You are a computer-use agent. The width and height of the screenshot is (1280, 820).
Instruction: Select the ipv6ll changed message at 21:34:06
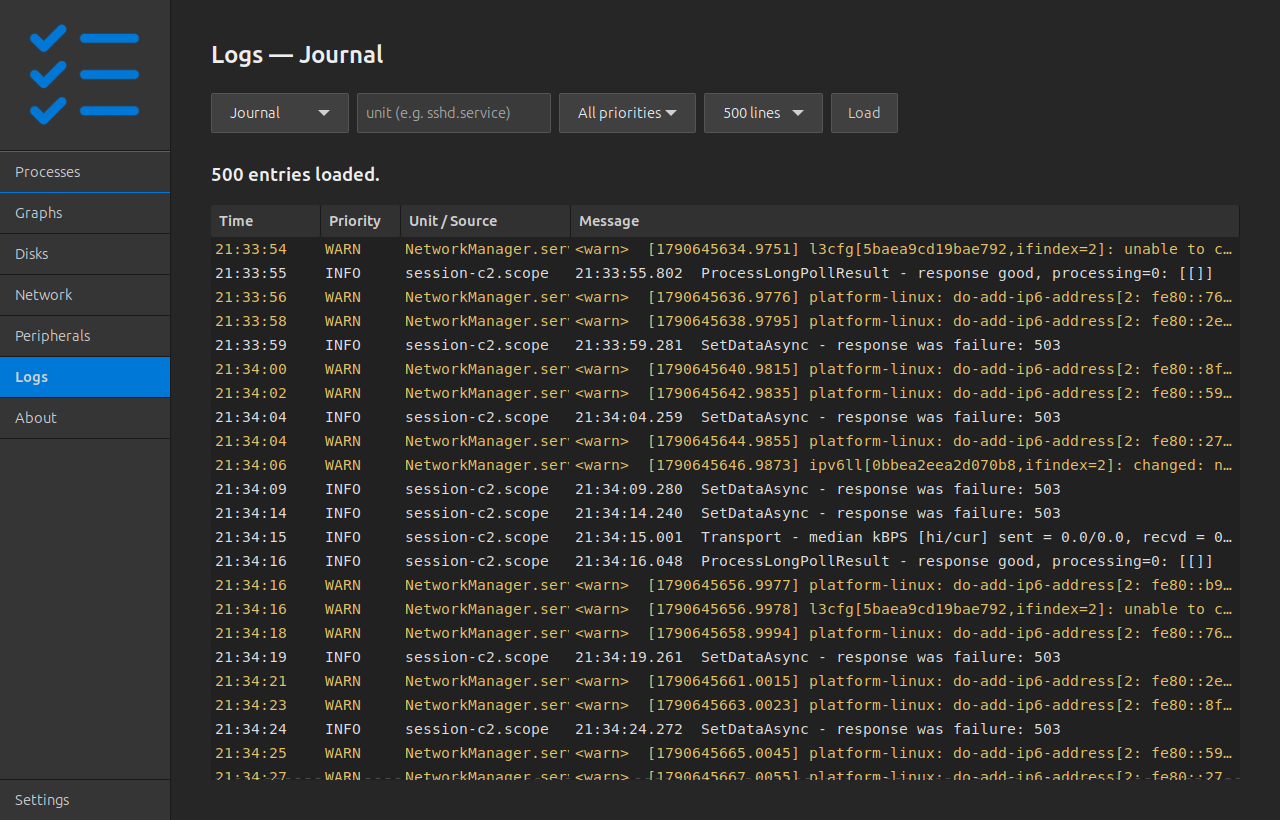coord(903,465)
